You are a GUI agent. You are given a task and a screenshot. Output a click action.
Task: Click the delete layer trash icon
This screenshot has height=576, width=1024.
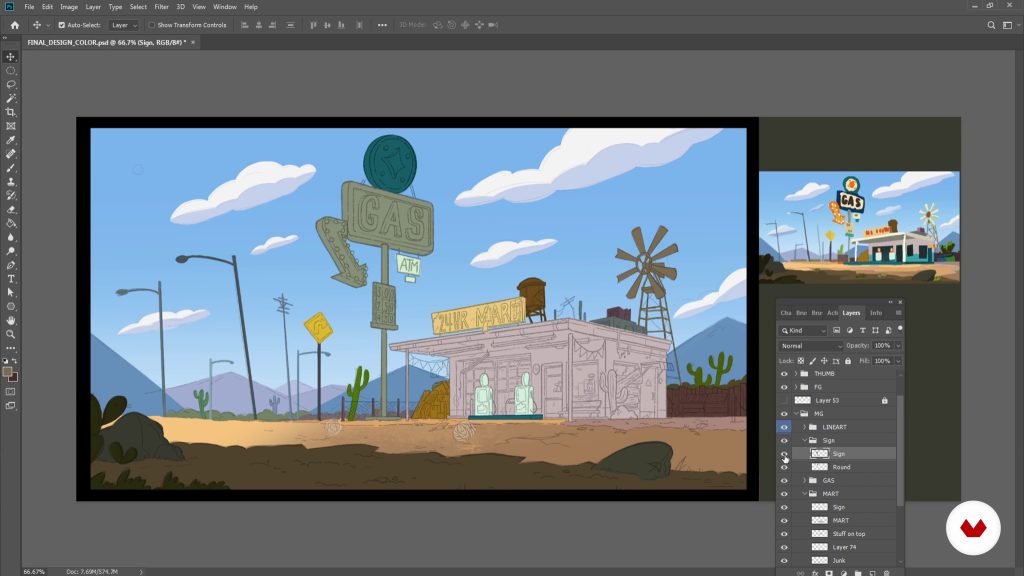click(886, 573)
